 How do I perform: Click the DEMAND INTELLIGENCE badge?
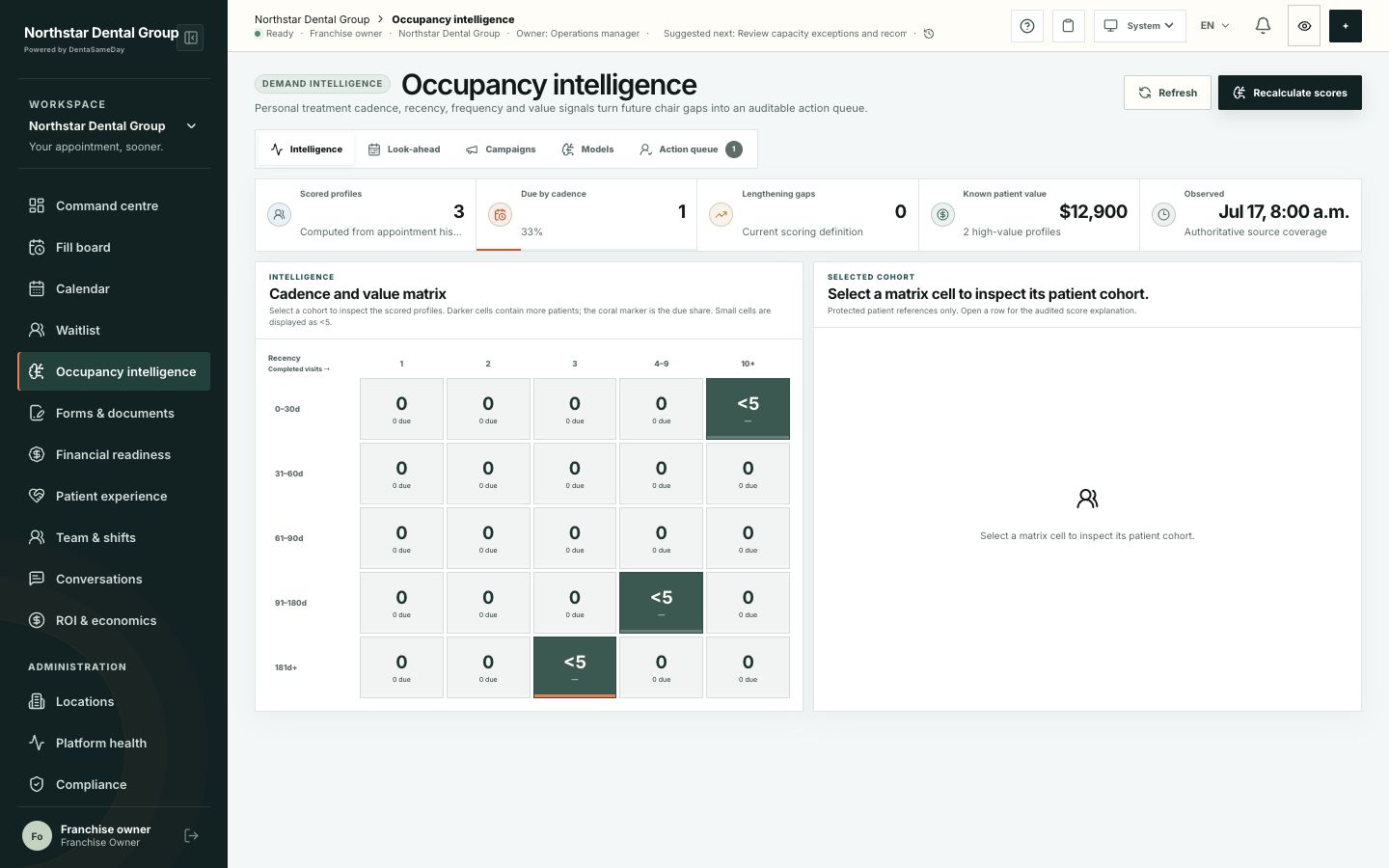point(322,84)
